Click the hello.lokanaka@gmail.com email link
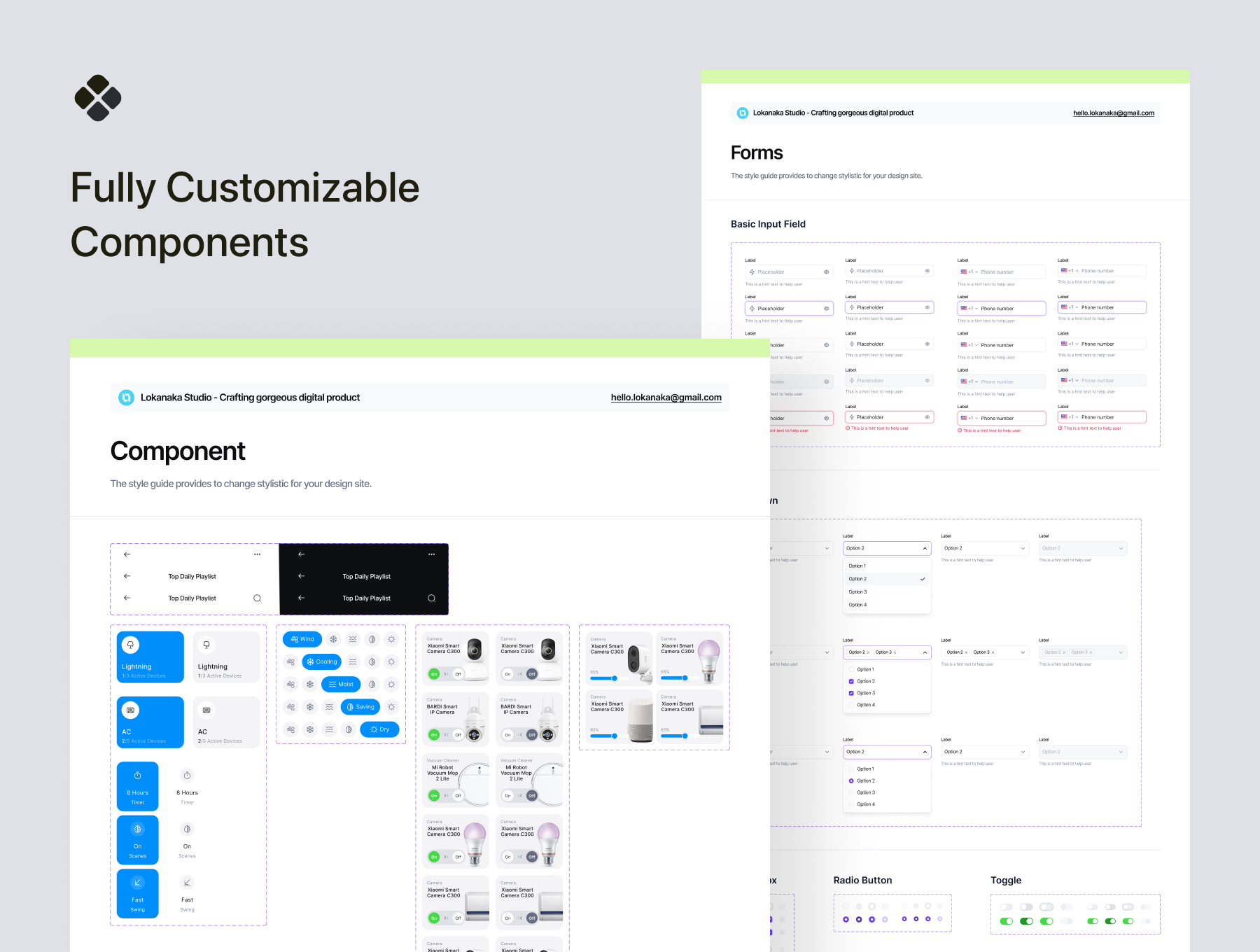 (x=666, y=397)
